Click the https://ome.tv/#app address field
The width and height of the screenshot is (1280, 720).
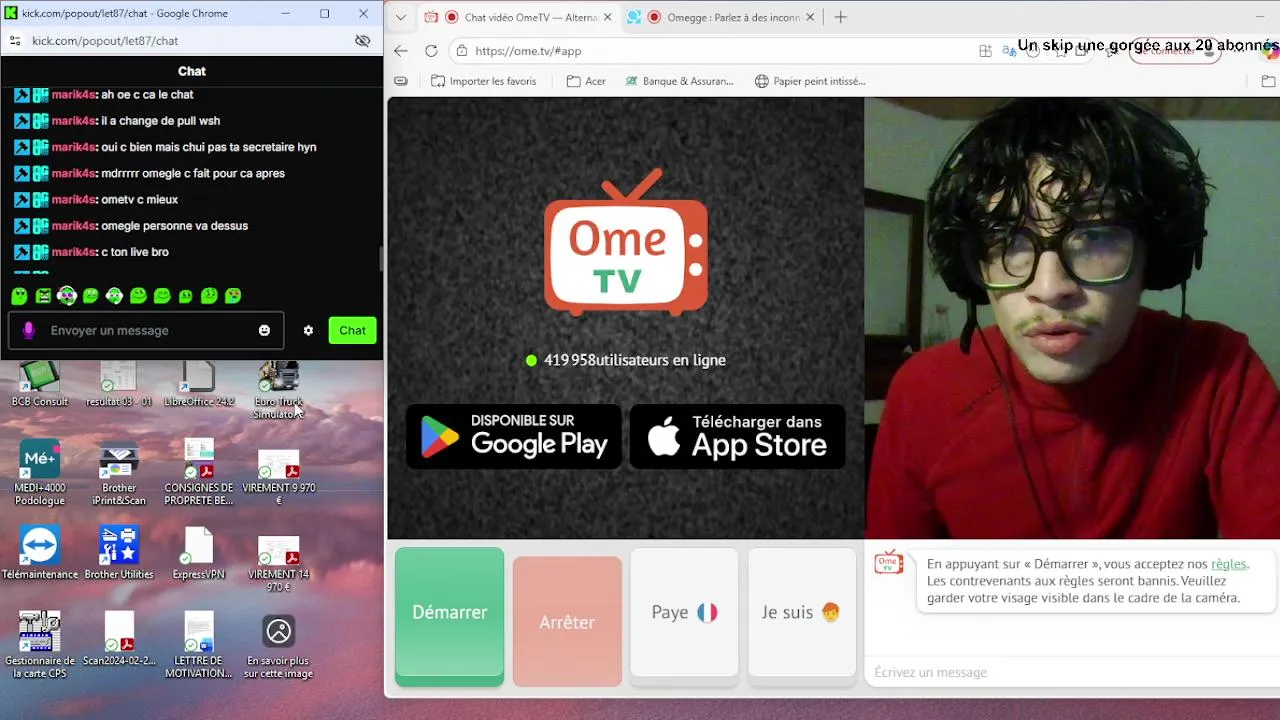pos(528,51)
